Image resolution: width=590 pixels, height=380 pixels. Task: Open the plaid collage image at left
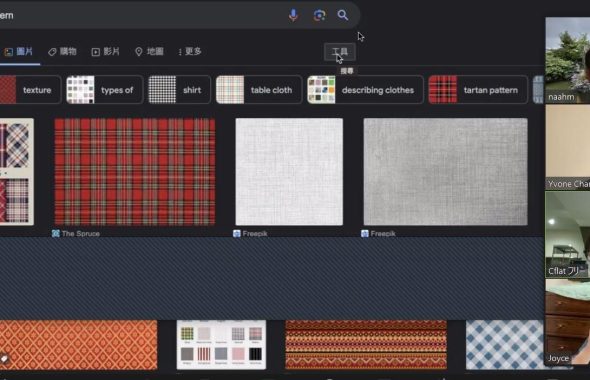tap(17, 172)
